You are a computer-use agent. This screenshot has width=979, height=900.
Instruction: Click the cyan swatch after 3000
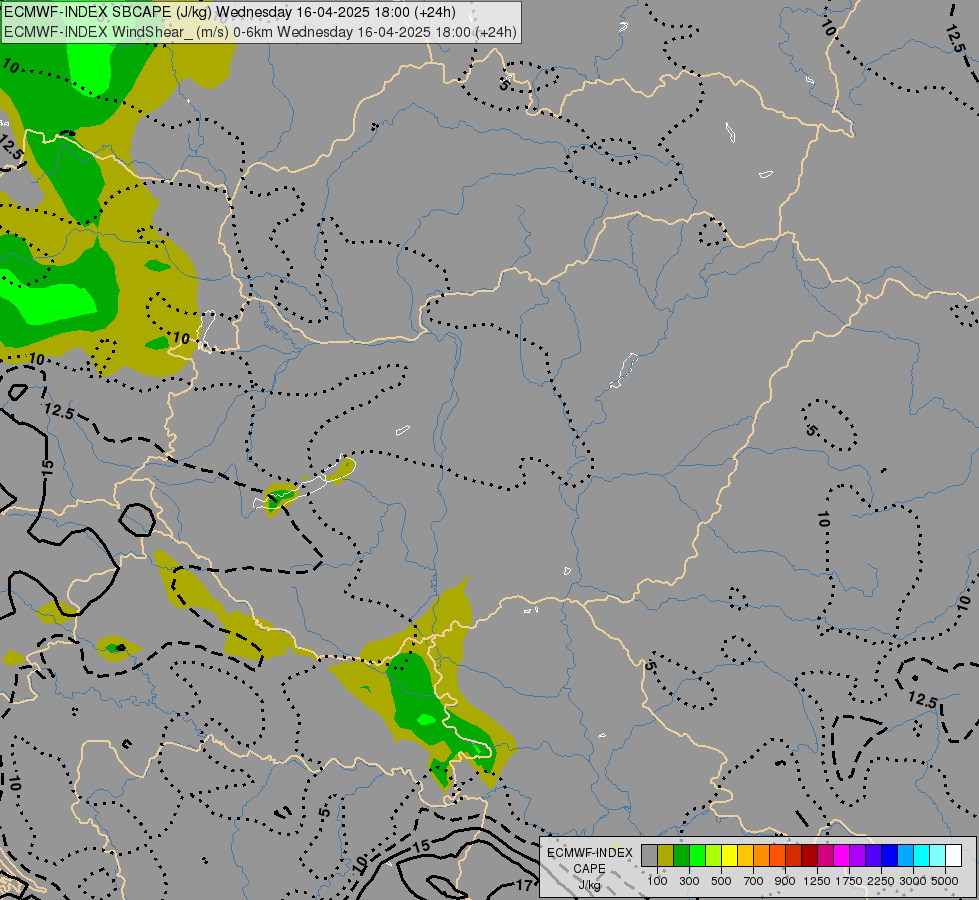(922, 856)
